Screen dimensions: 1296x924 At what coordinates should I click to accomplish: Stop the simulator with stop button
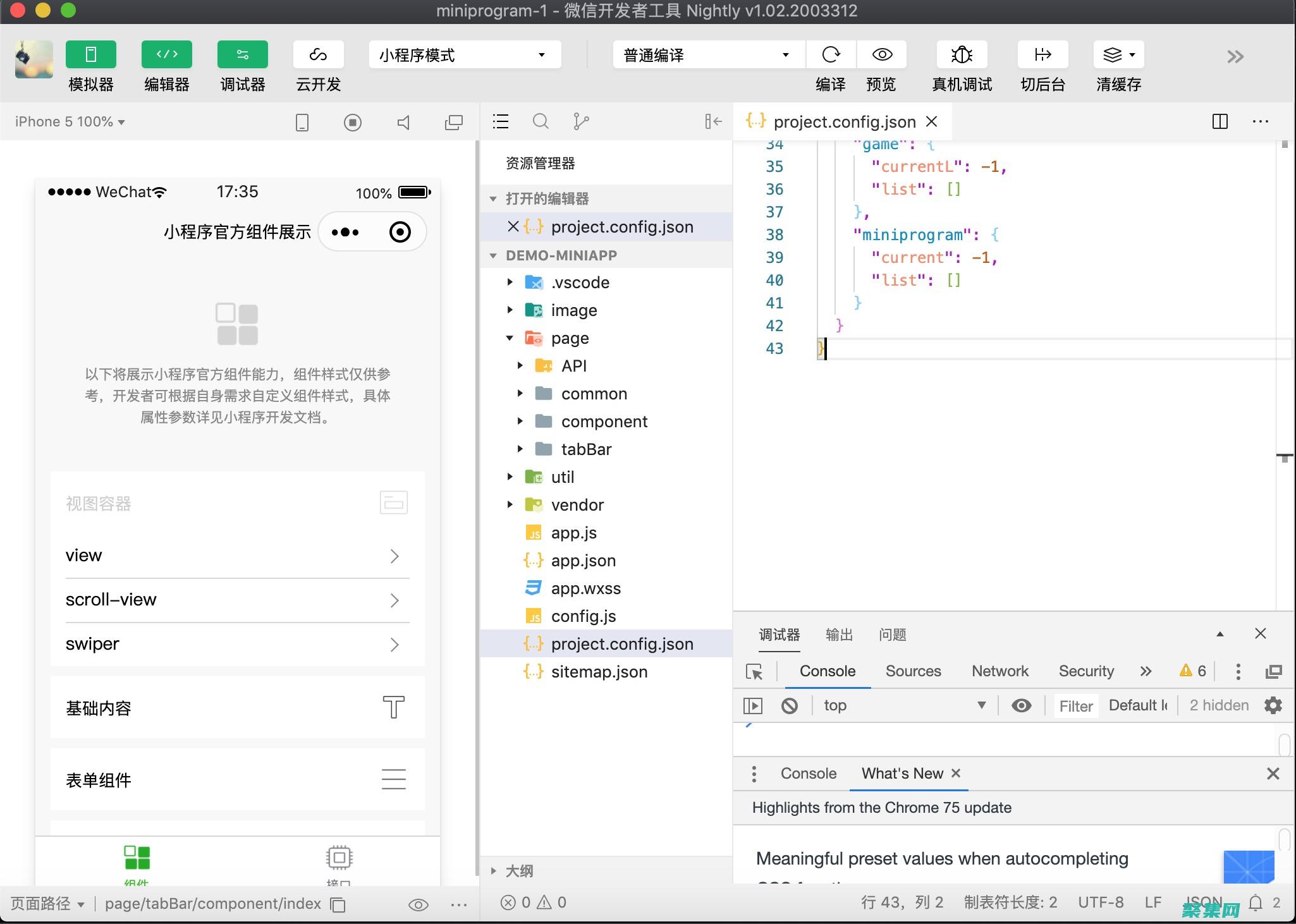click(x=353, y=121)
